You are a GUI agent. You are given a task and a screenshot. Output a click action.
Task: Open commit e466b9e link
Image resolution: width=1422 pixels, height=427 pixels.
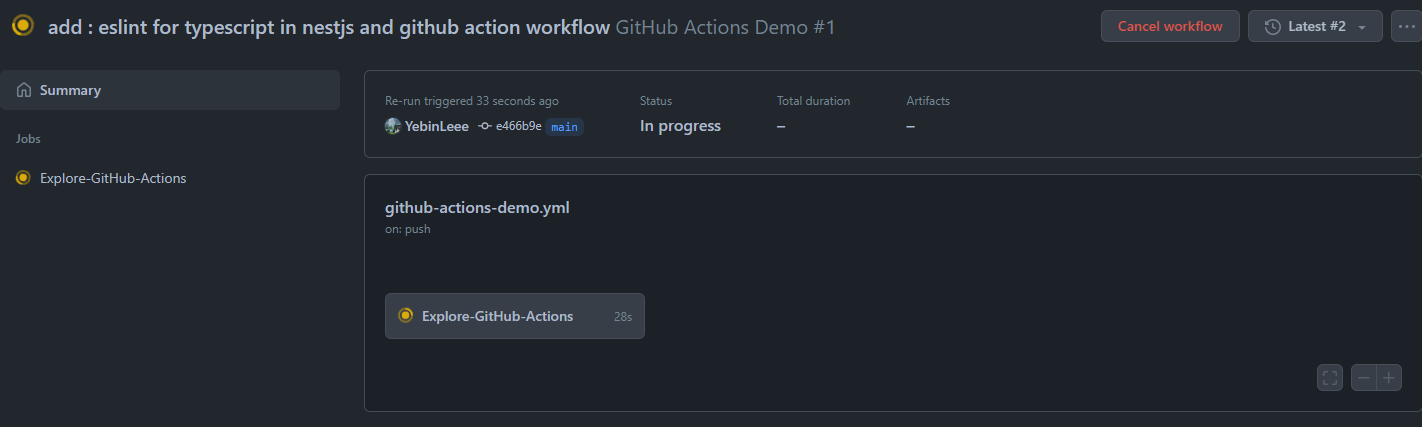click(x=518, y=126)
